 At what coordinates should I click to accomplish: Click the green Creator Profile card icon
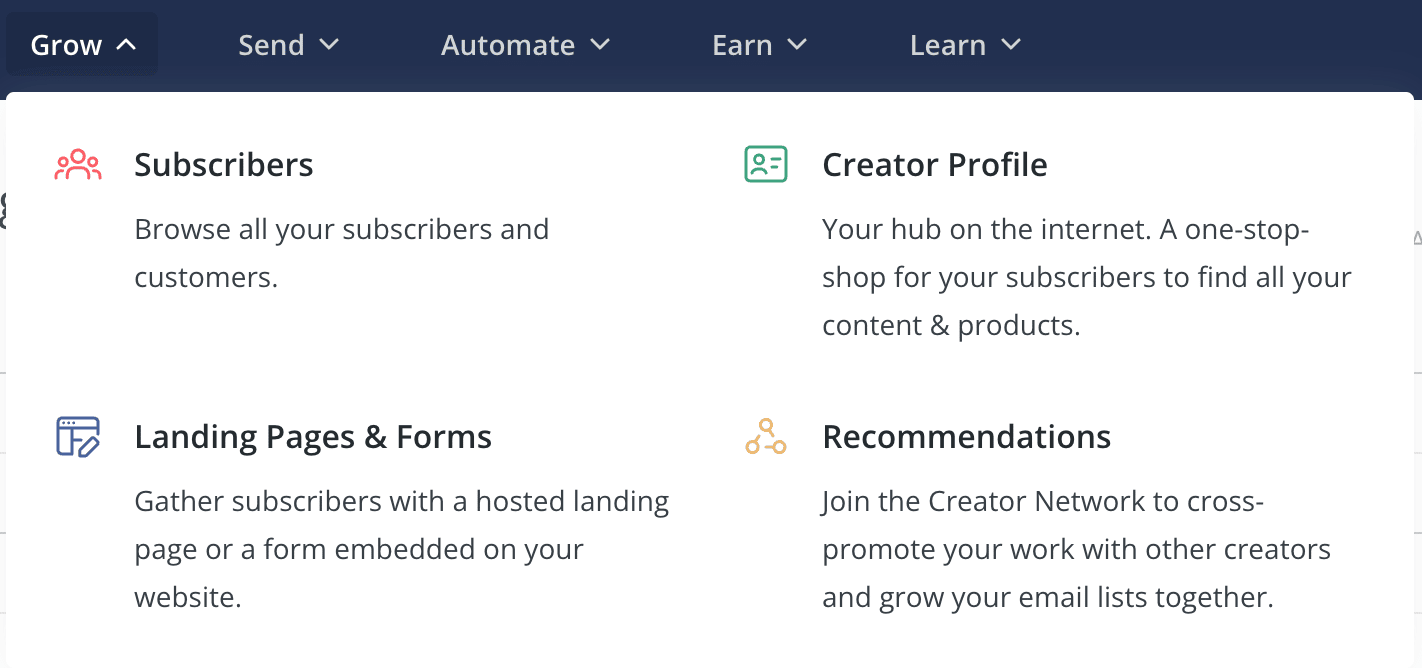tap(766, 164)
